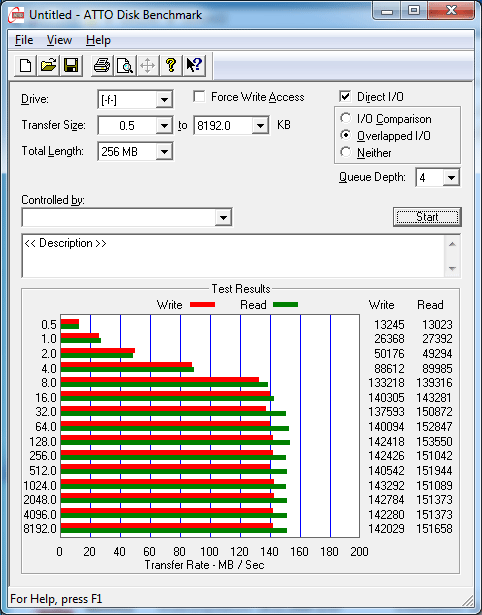
Task: Click the write value 142784
Action: tap(386, 500)
